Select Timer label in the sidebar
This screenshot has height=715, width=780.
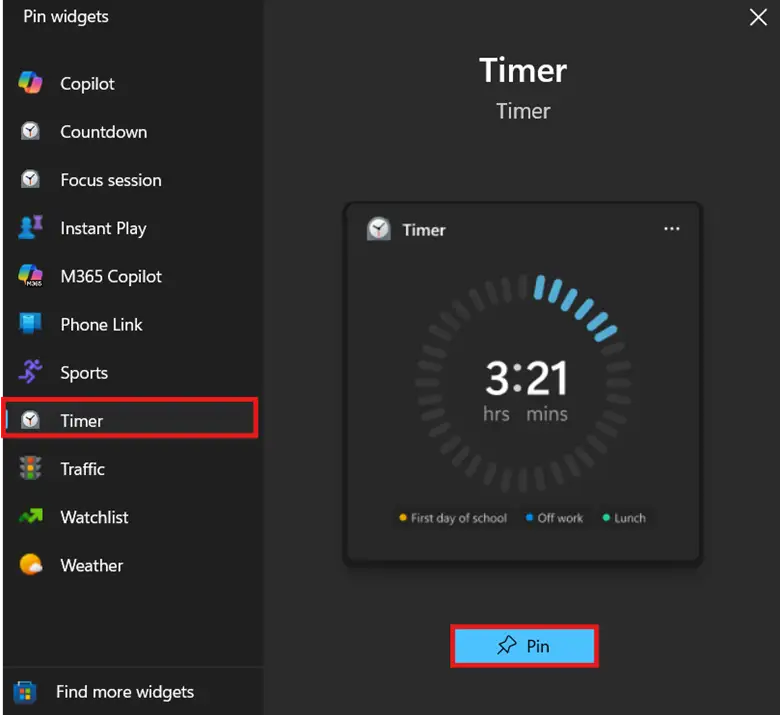[x=82, y=421]
